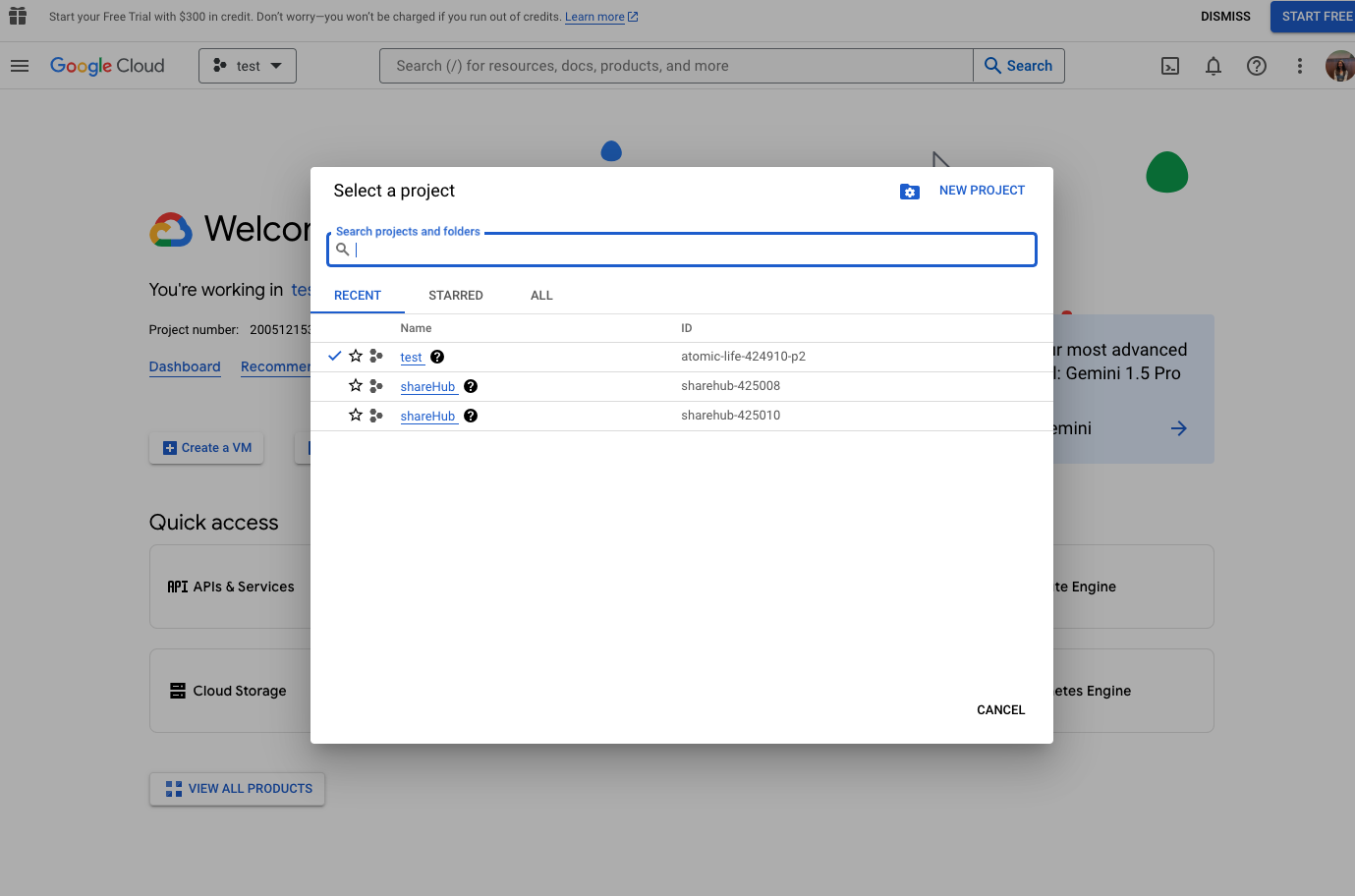
Task: Switch to the RECENT tab
Action: (x=358, y=296)
